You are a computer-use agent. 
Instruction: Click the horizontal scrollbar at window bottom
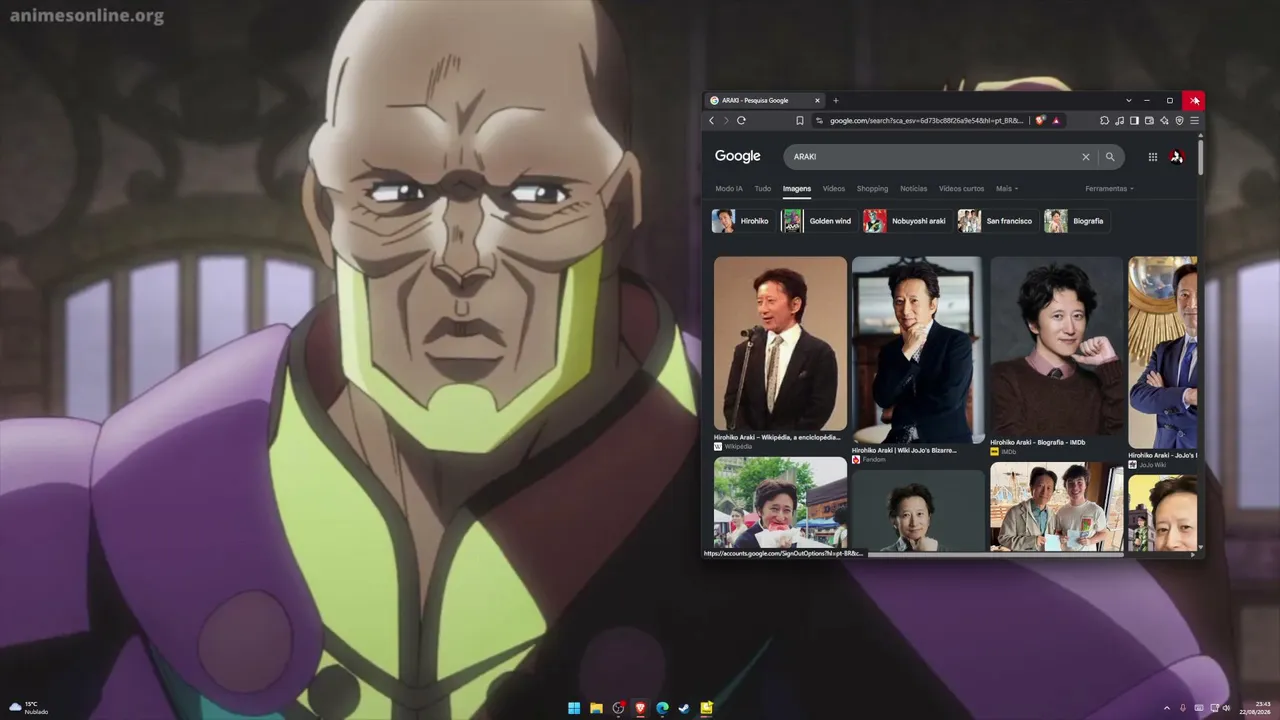pos(996,554)
